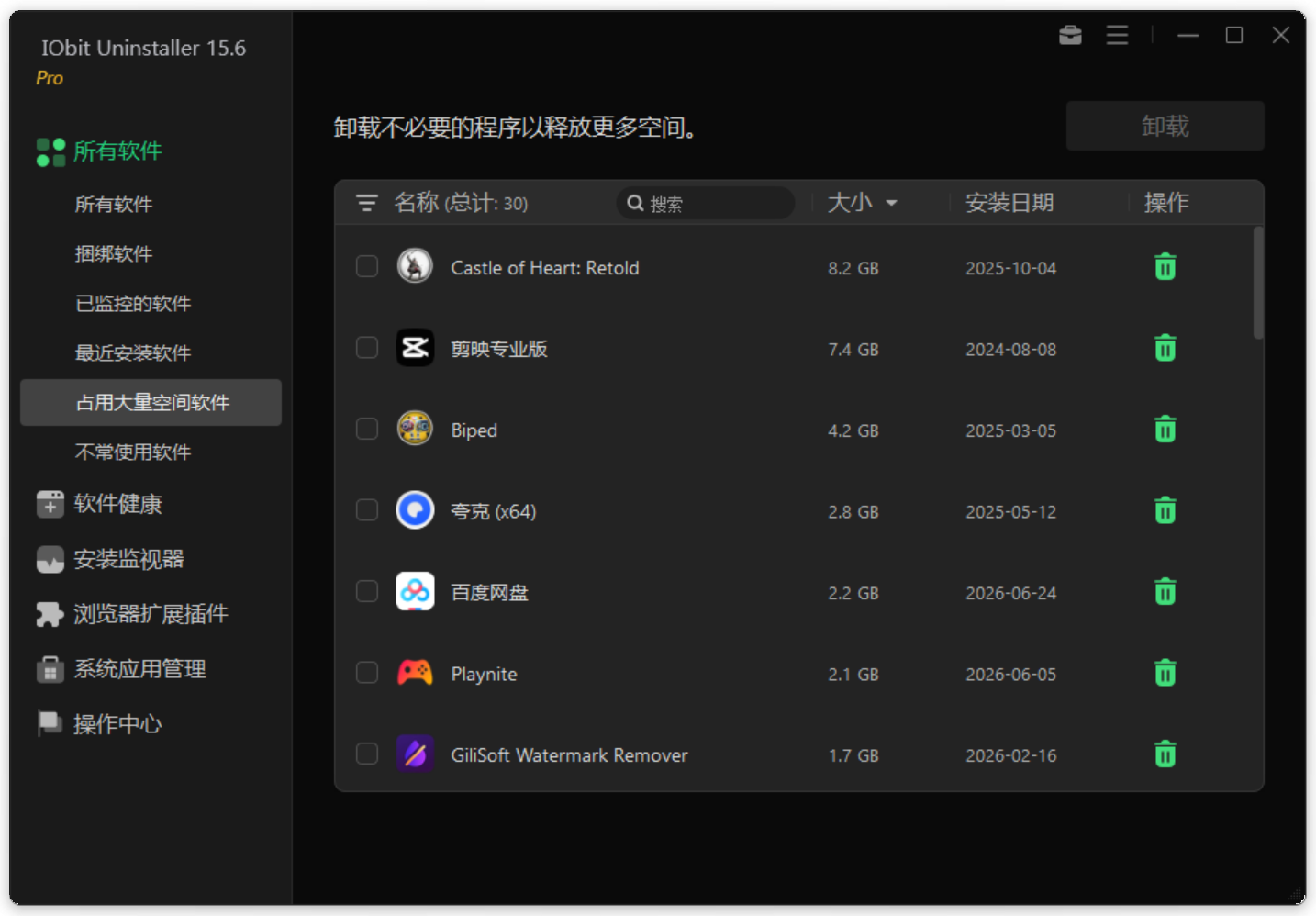Click the trash icon for 剪映专业版
The height and width of the screenshot is (916, 1316).
1165,348
